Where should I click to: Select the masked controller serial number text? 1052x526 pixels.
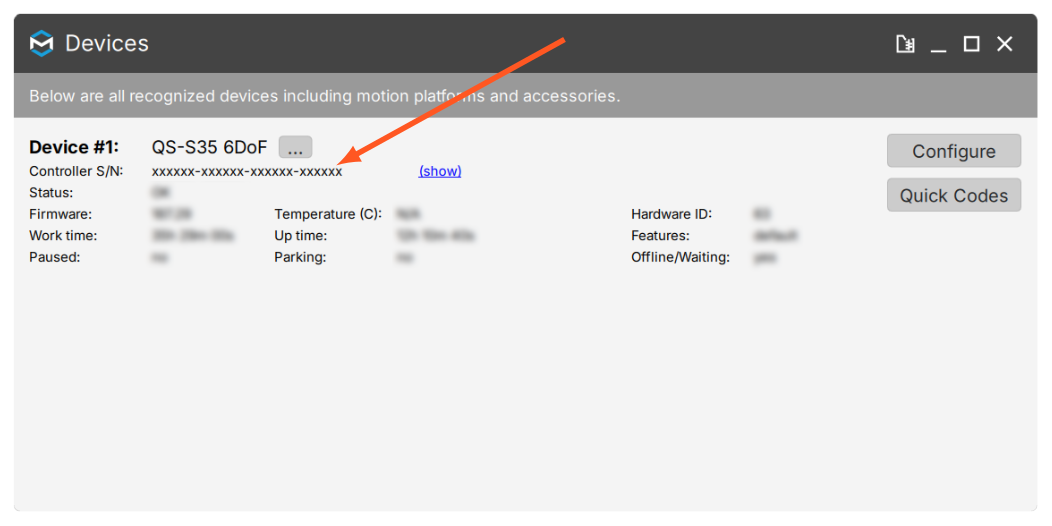pos(247,172)
